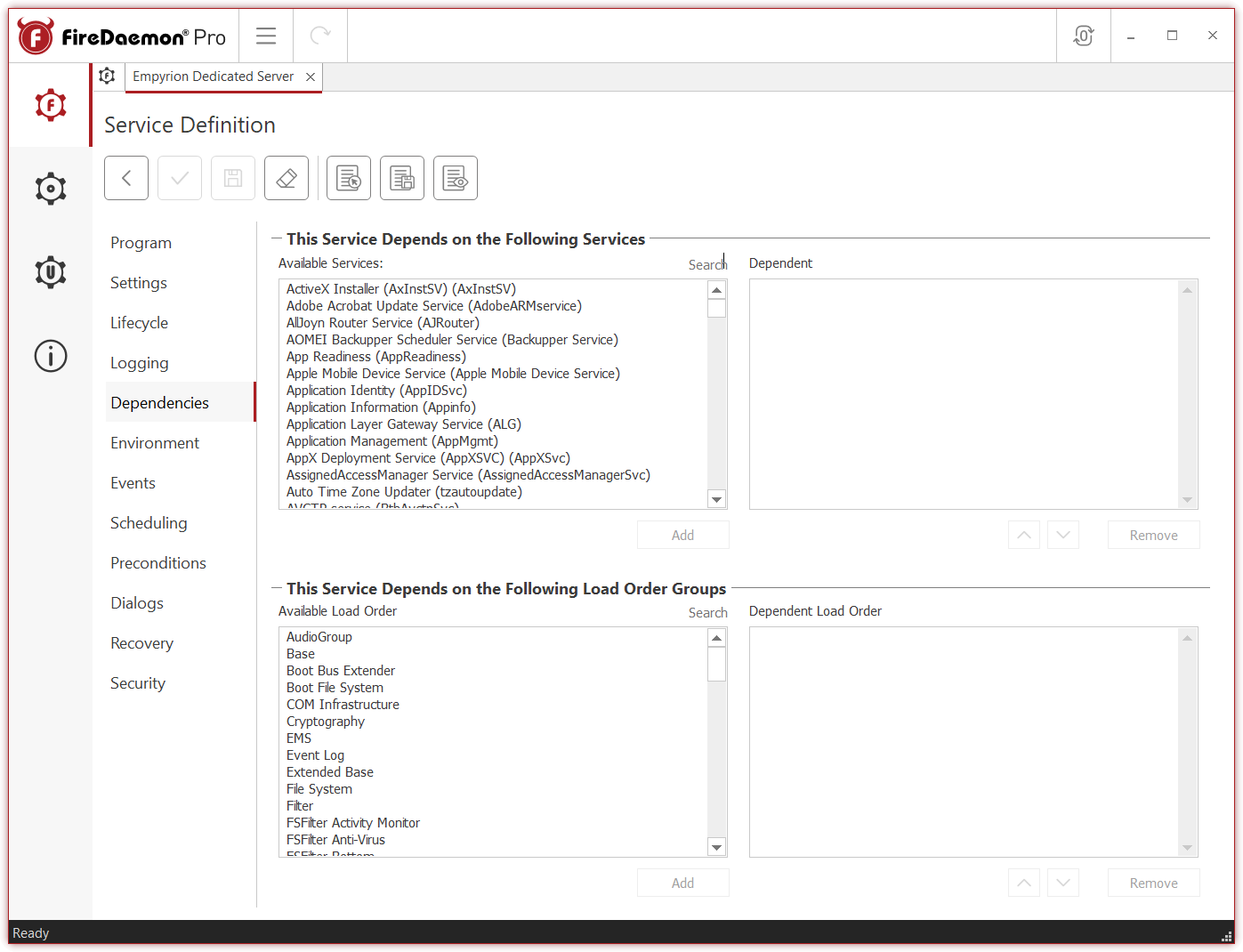Click the gear icon on the tab bar
Viewport: 1243px width, 952px height.
pos(107,77)
